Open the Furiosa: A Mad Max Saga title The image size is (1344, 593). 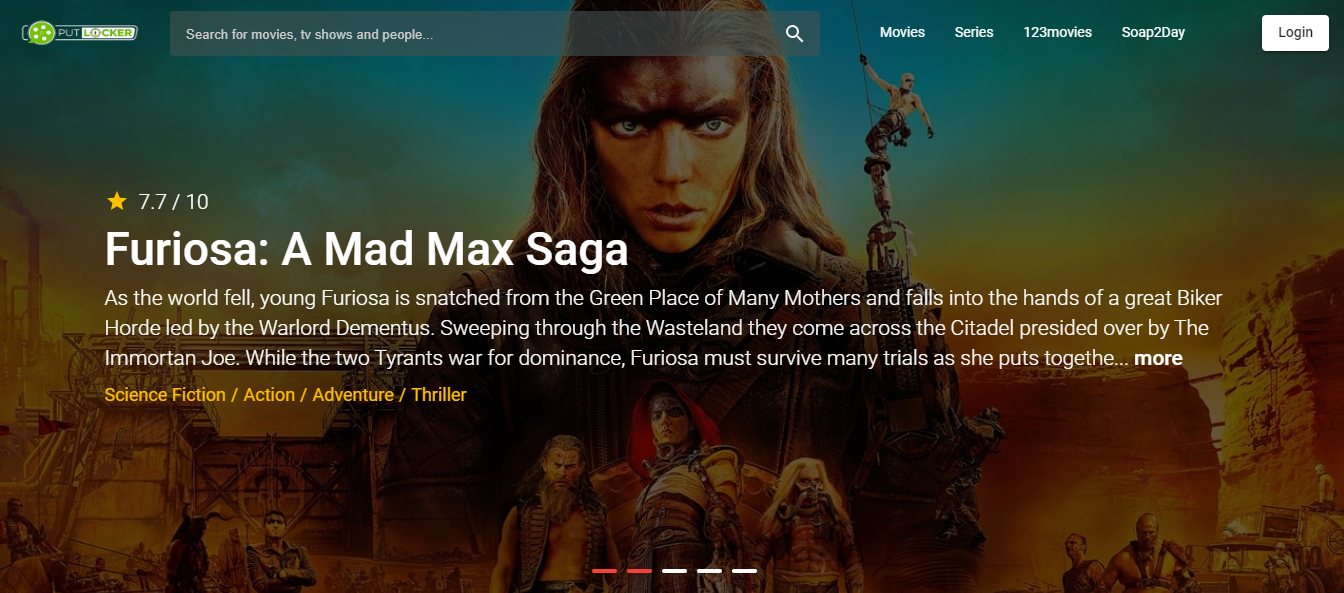point(366,249)
